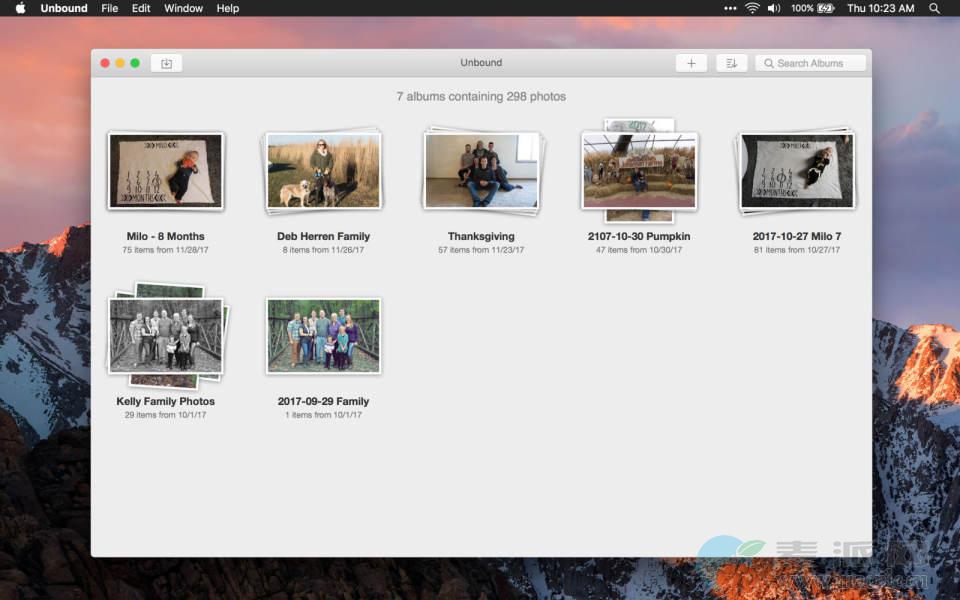Click the import photos icon in toolbar
Viewport: 960px width, 600px height.
(166, 63)
